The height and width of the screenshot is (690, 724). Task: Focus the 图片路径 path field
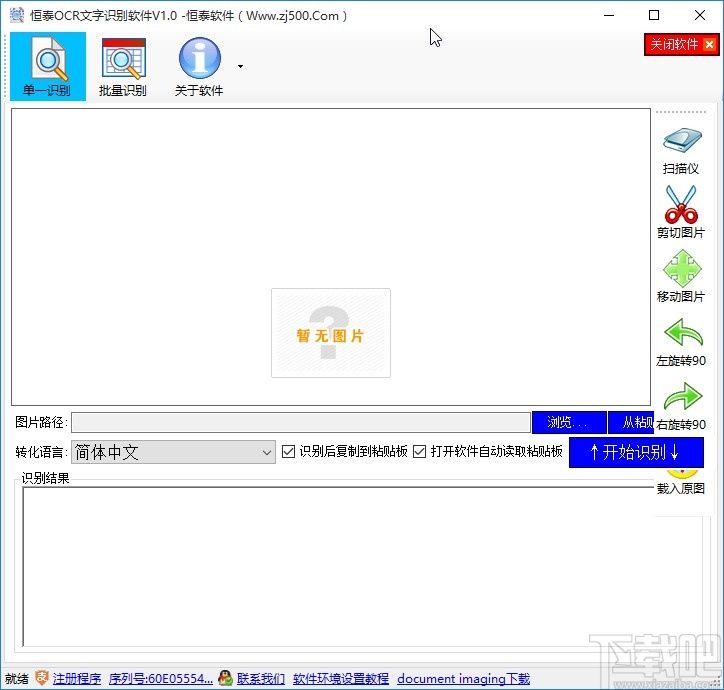pos(301,423)
